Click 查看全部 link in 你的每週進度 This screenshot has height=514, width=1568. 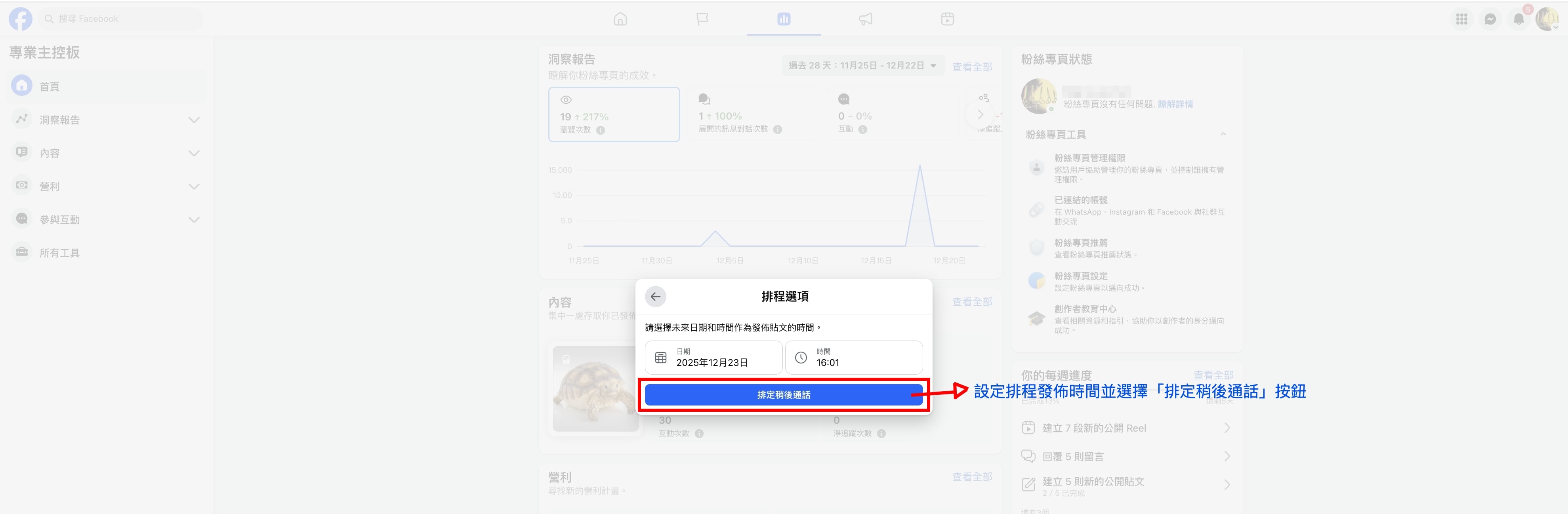tap(1213, 375)
